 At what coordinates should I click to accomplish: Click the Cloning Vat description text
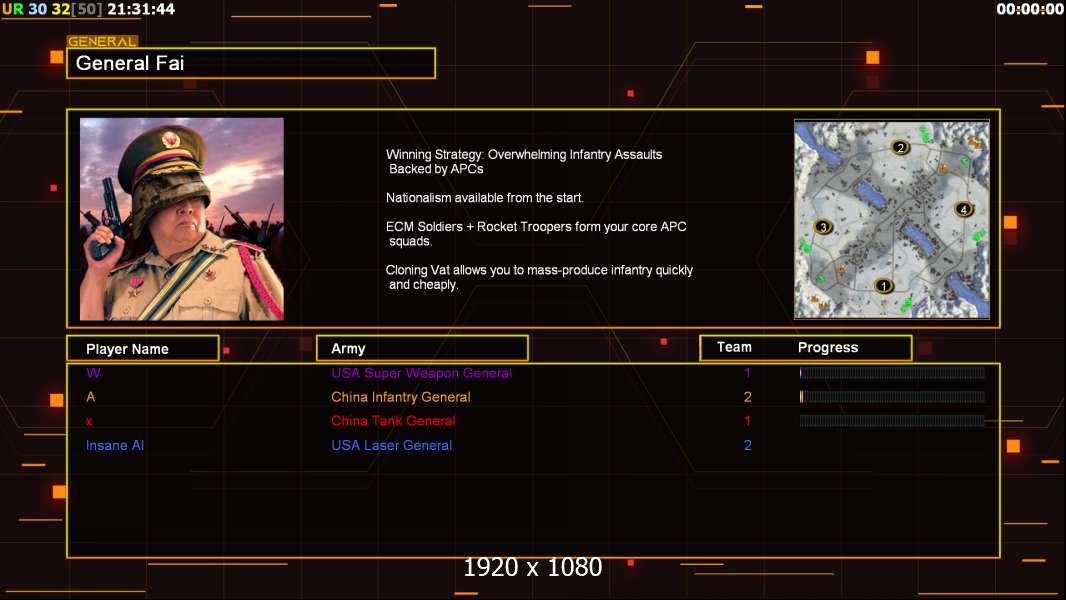coord(539,277)
